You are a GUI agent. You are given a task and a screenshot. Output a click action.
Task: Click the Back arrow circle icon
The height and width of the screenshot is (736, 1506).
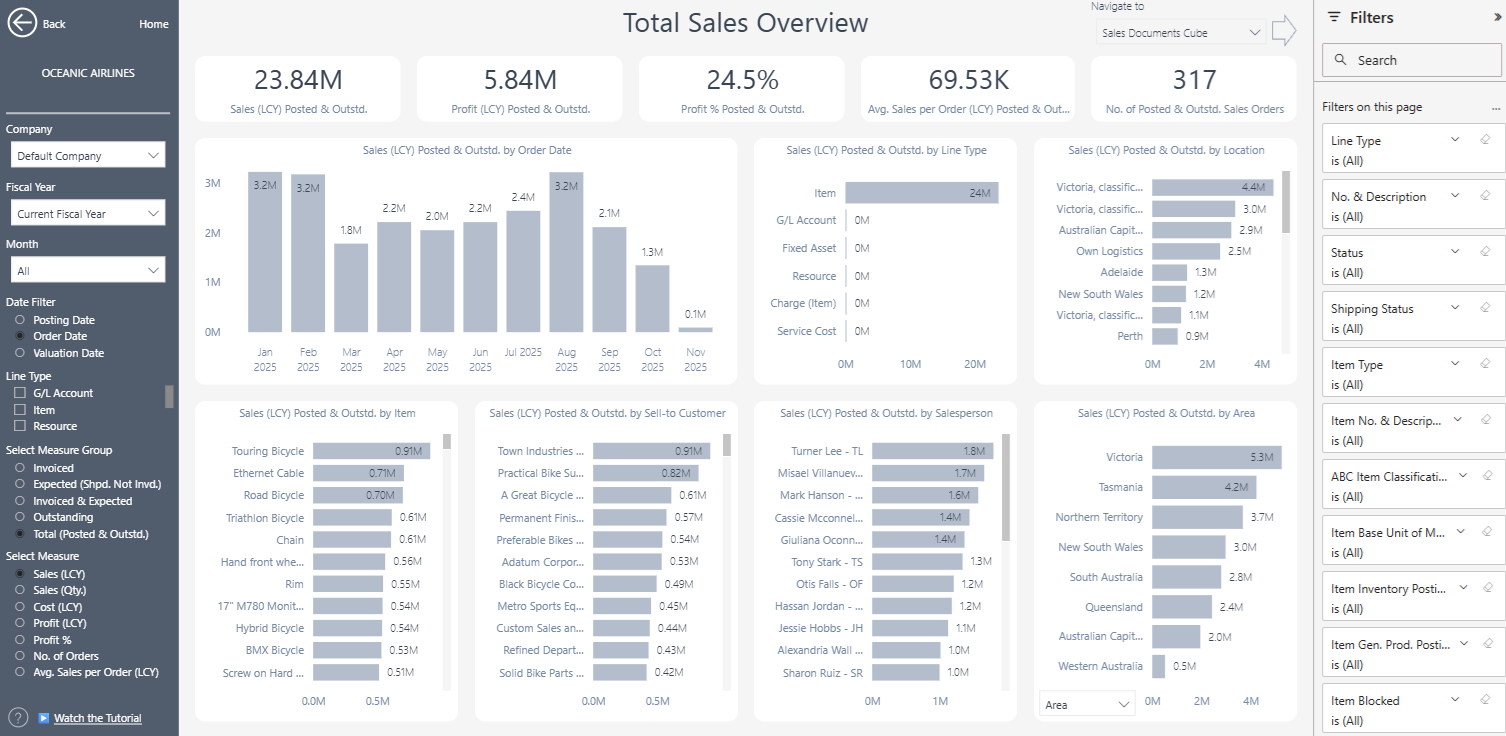pos(22,23)
